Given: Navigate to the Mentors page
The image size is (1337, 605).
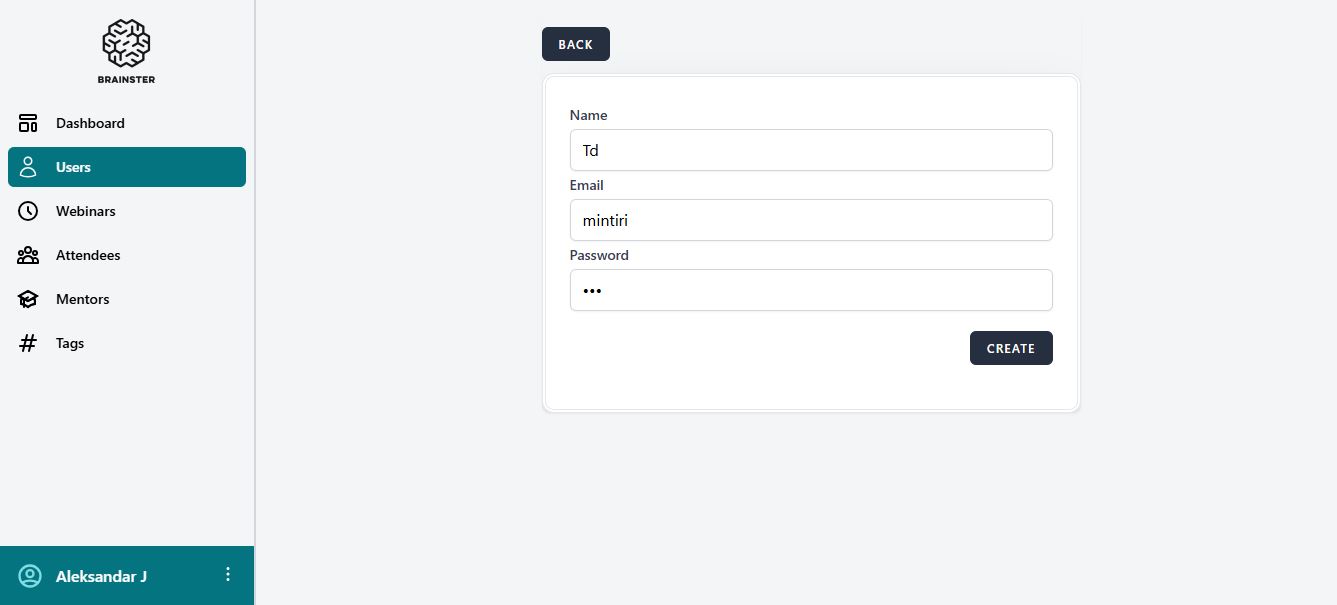Looking at the screenshot, I should (x=83, y=299).
